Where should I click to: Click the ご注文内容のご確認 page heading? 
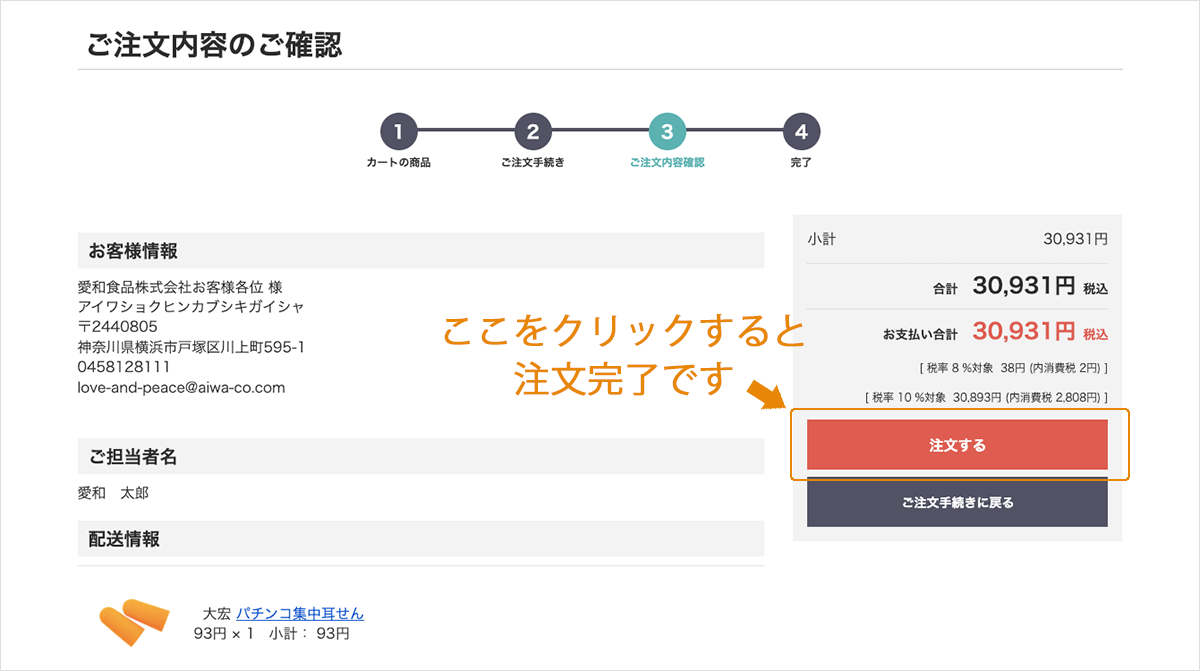(x=214, y=45)
